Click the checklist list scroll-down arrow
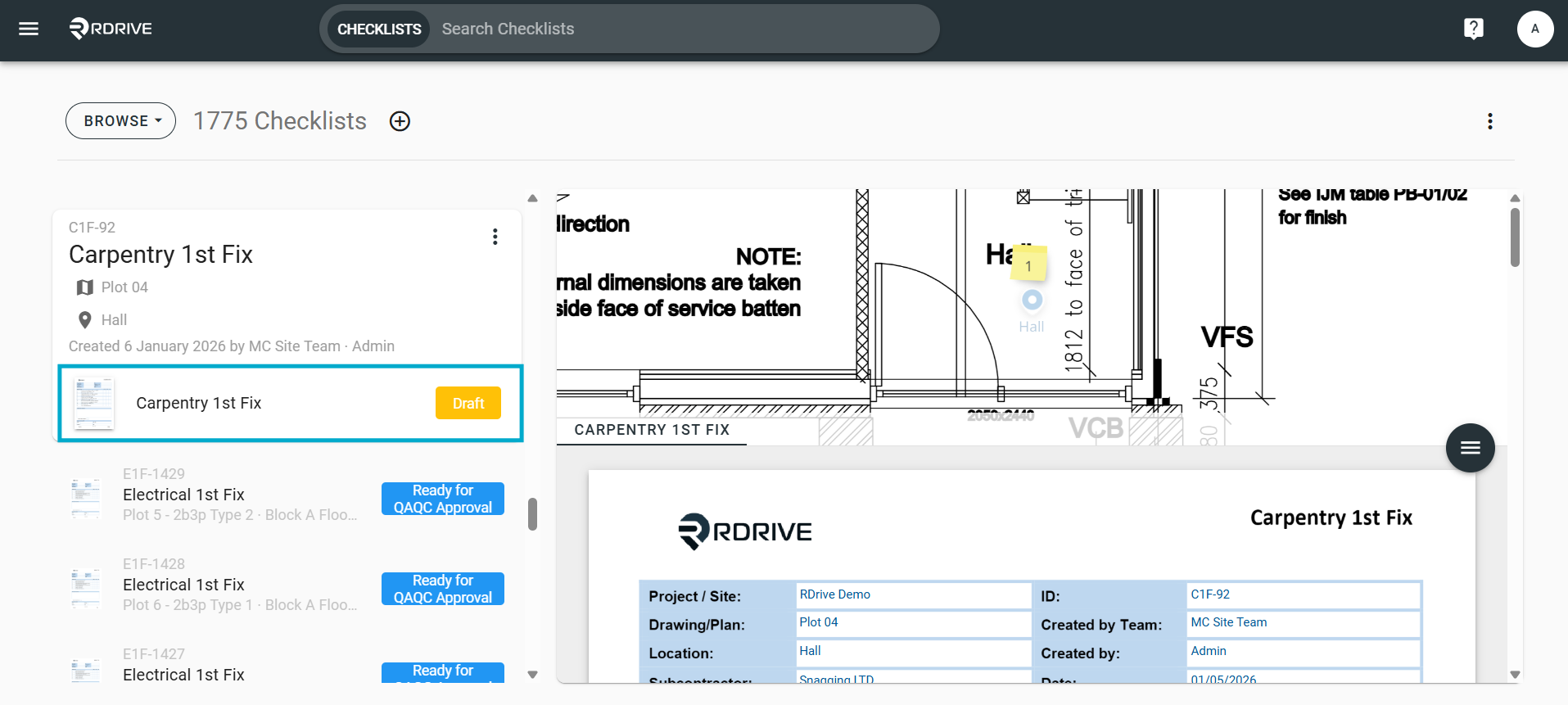 (x=533, y=675)
